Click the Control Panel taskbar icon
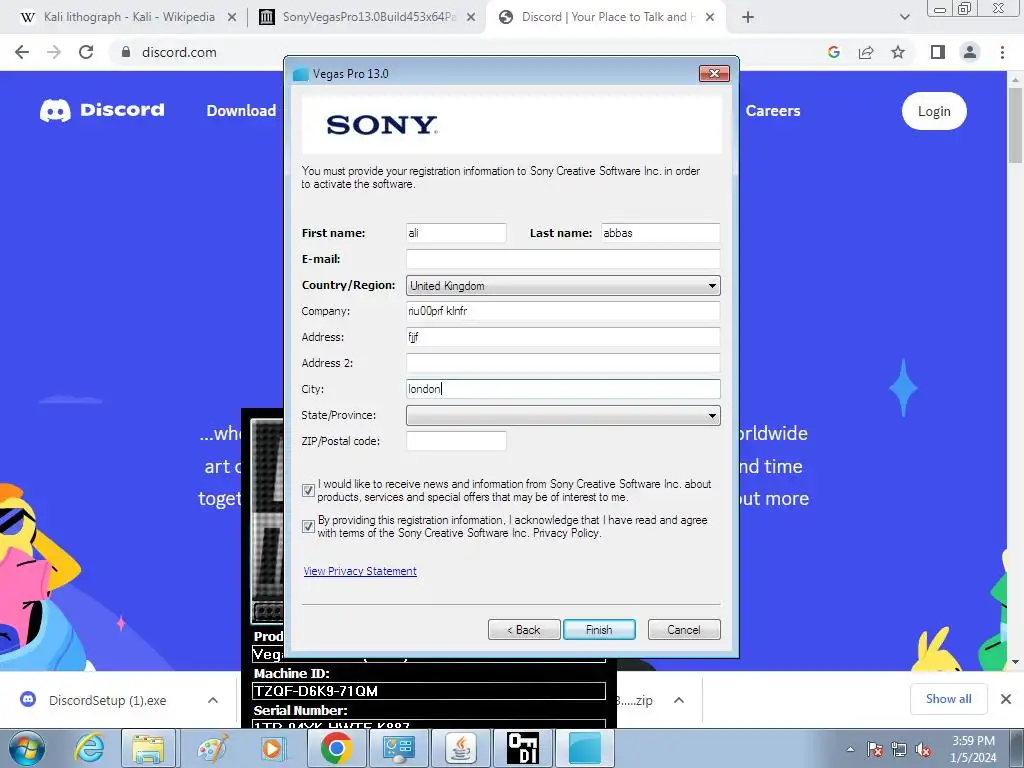The width and height of the screenshot is (1024, 768). point(398,748)
